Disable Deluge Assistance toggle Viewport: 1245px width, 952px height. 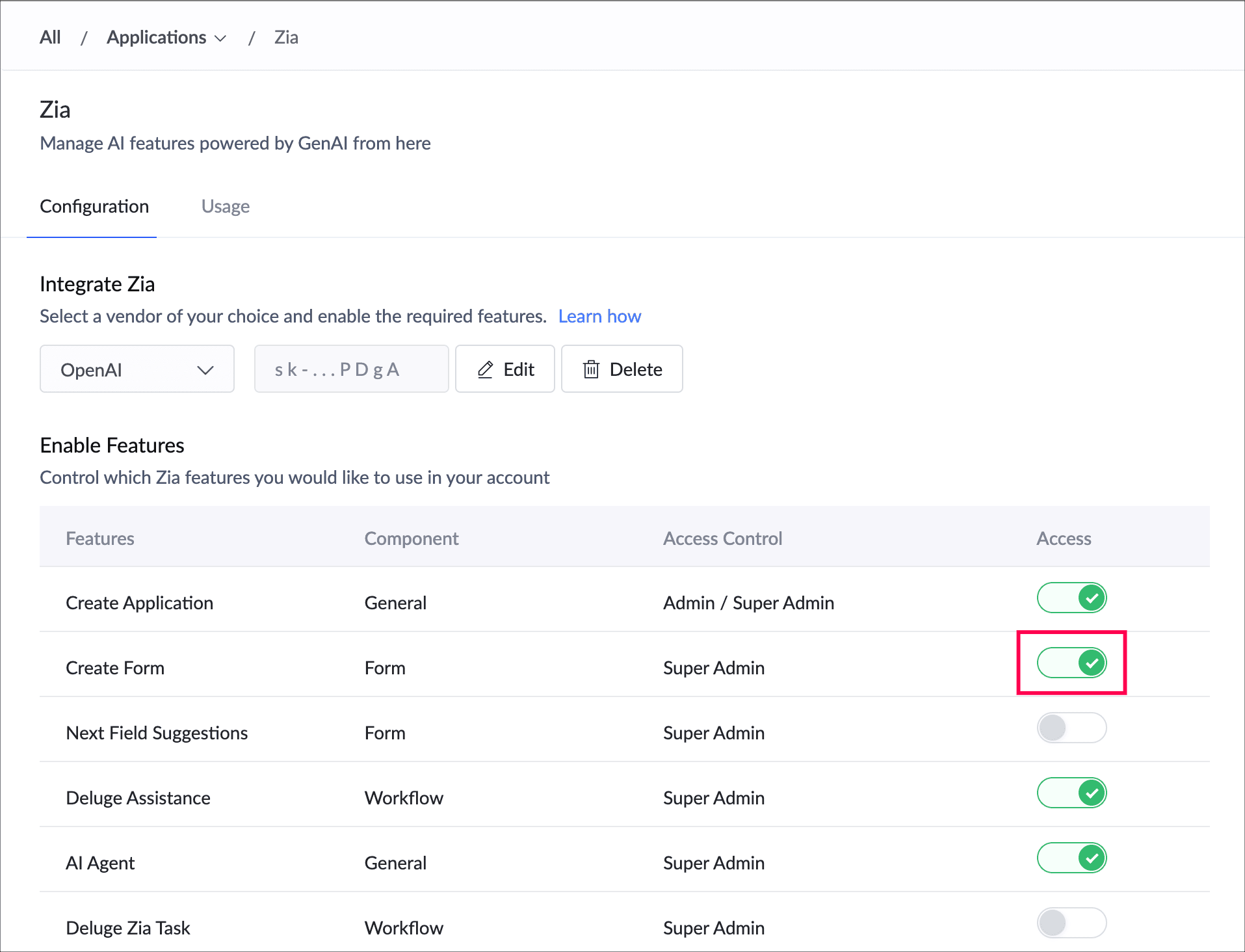click(1071, 793)
